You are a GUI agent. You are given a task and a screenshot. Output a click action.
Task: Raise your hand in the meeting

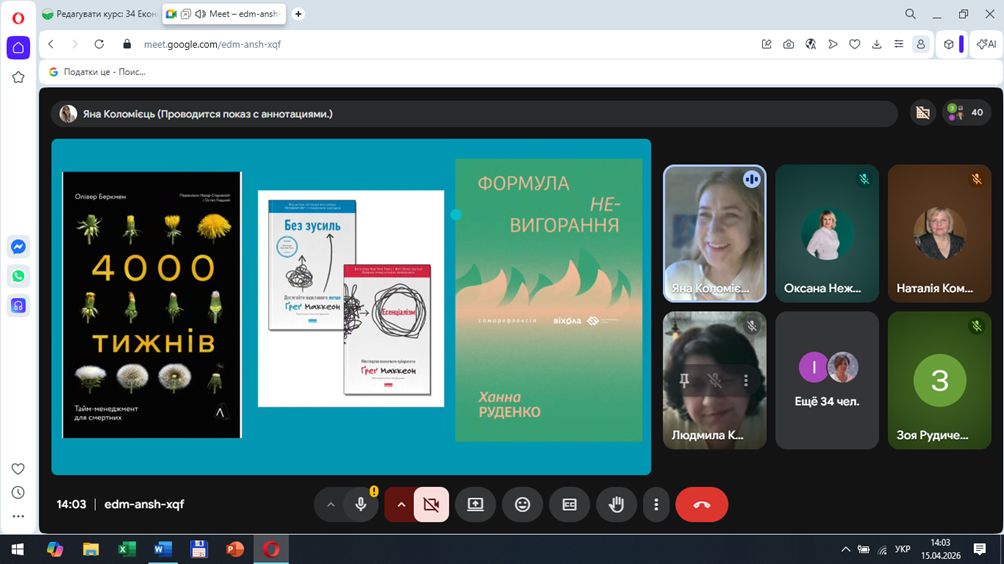(616, 505)
